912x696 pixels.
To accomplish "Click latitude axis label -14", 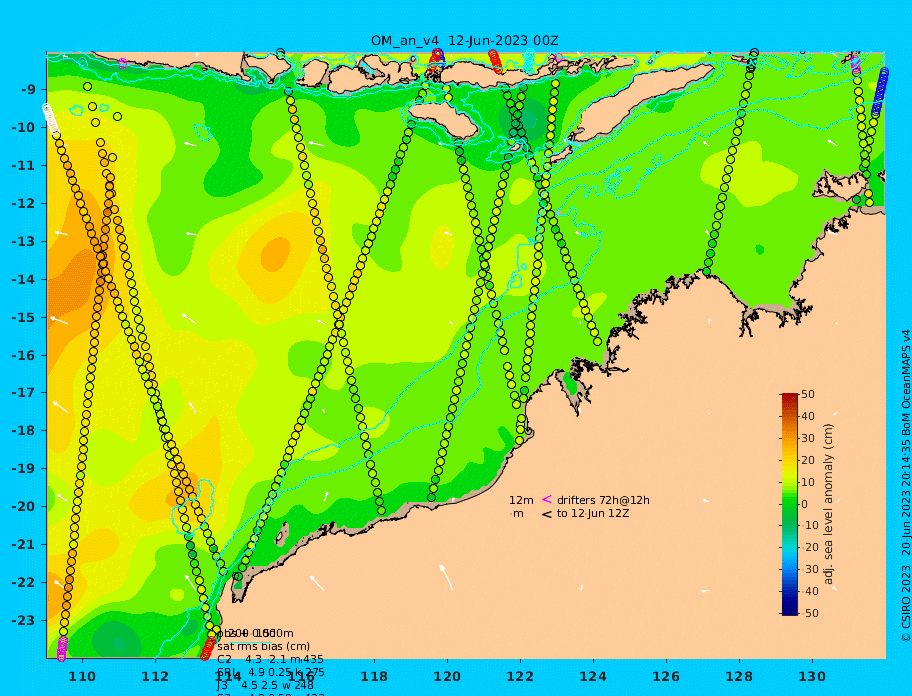I will (x=23, y=280).
